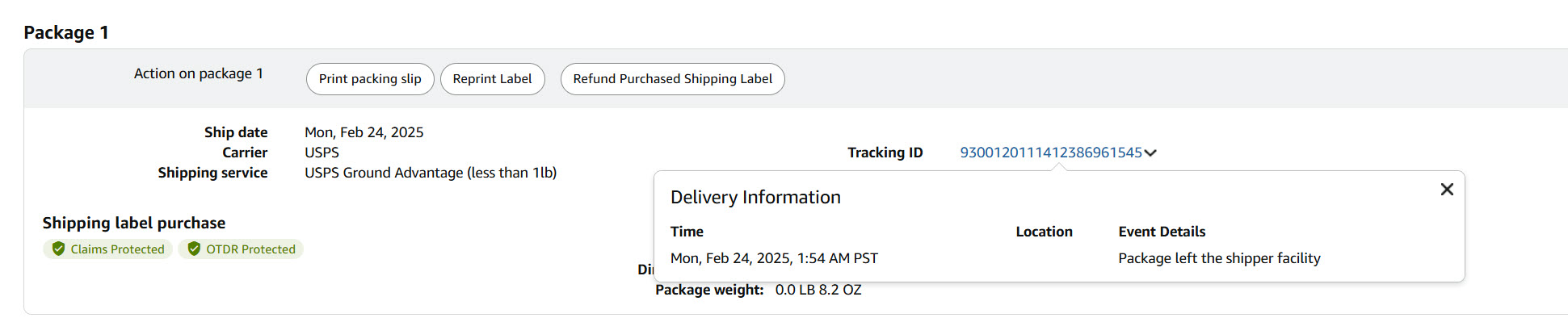Click the package weight value
This screenshot has width=1568, height=322.
coord(818,290)
